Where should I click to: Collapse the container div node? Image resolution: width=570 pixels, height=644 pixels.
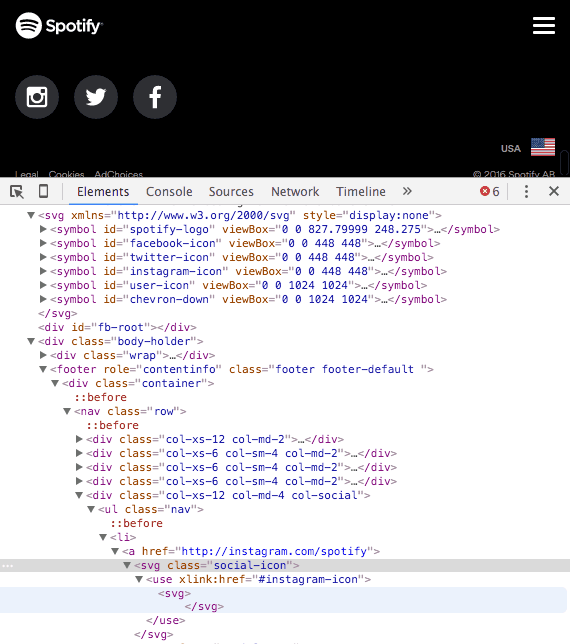coord(55,383)
